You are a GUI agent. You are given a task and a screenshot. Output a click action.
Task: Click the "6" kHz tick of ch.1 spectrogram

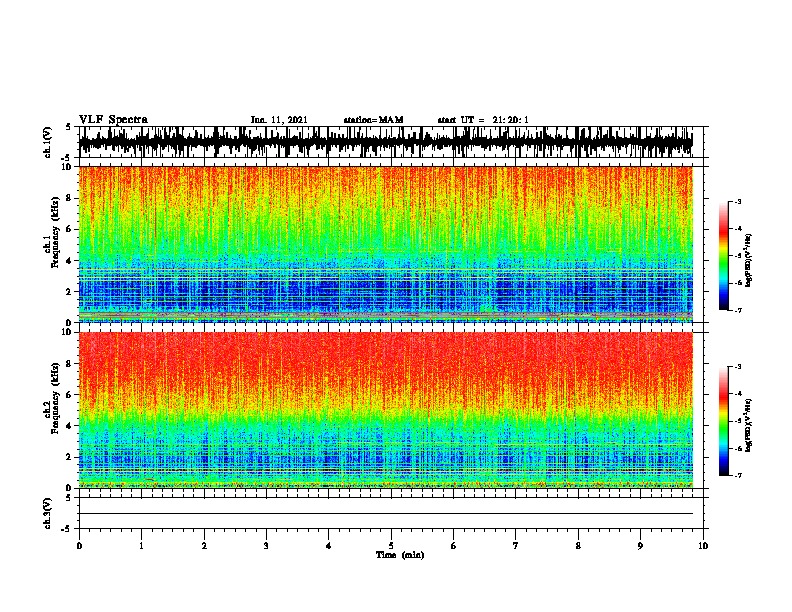70,229
